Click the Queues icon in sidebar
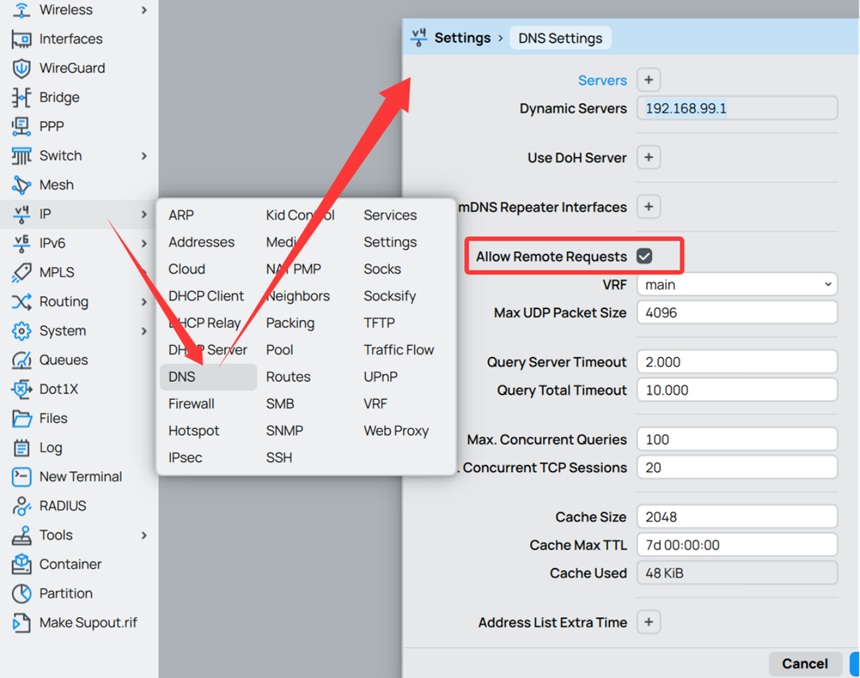The height and width of the screenshot is (678, 860). point(21,360)
